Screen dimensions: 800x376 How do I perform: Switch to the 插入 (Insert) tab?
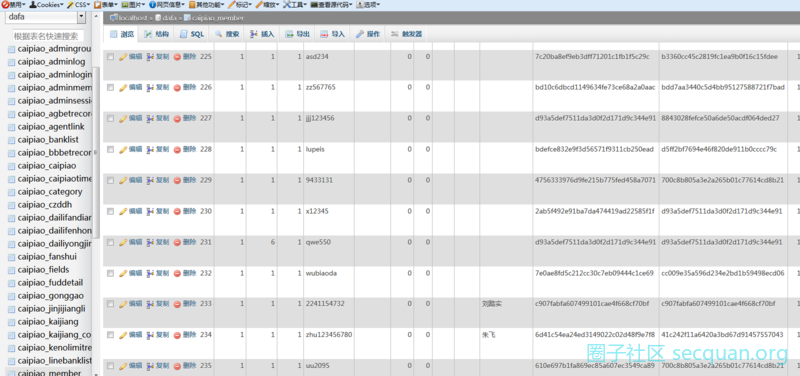click(262, 34)
